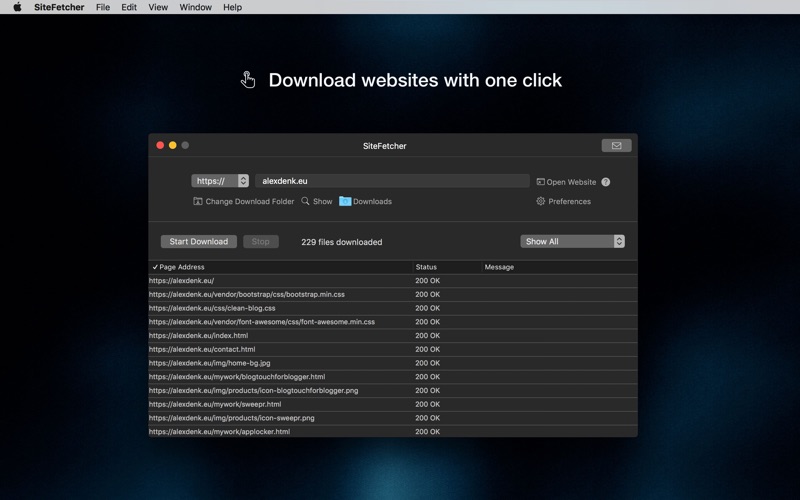Click the Downloads folder name label
The image size is (800, 500).
[372, 202]
